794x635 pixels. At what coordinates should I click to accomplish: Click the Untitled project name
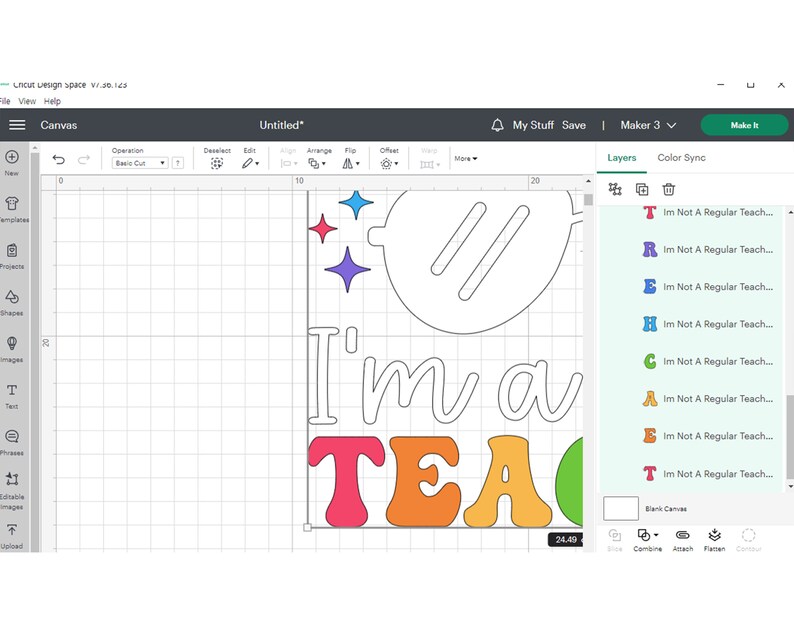(282, 125)
